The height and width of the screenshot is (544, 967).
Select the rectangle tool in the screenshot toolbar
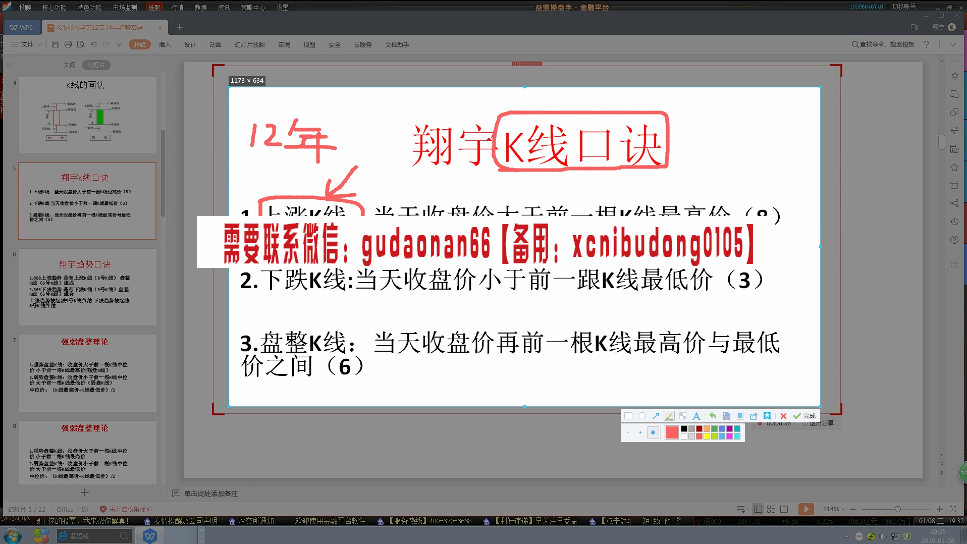click(x=628, y=416)
